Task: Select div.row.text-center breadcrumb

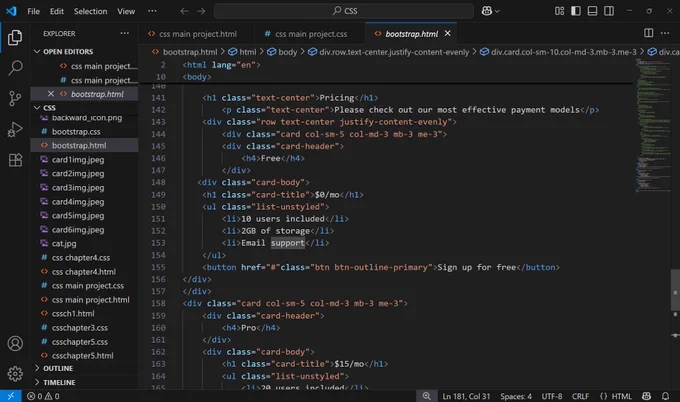Action: pos(389,52)
